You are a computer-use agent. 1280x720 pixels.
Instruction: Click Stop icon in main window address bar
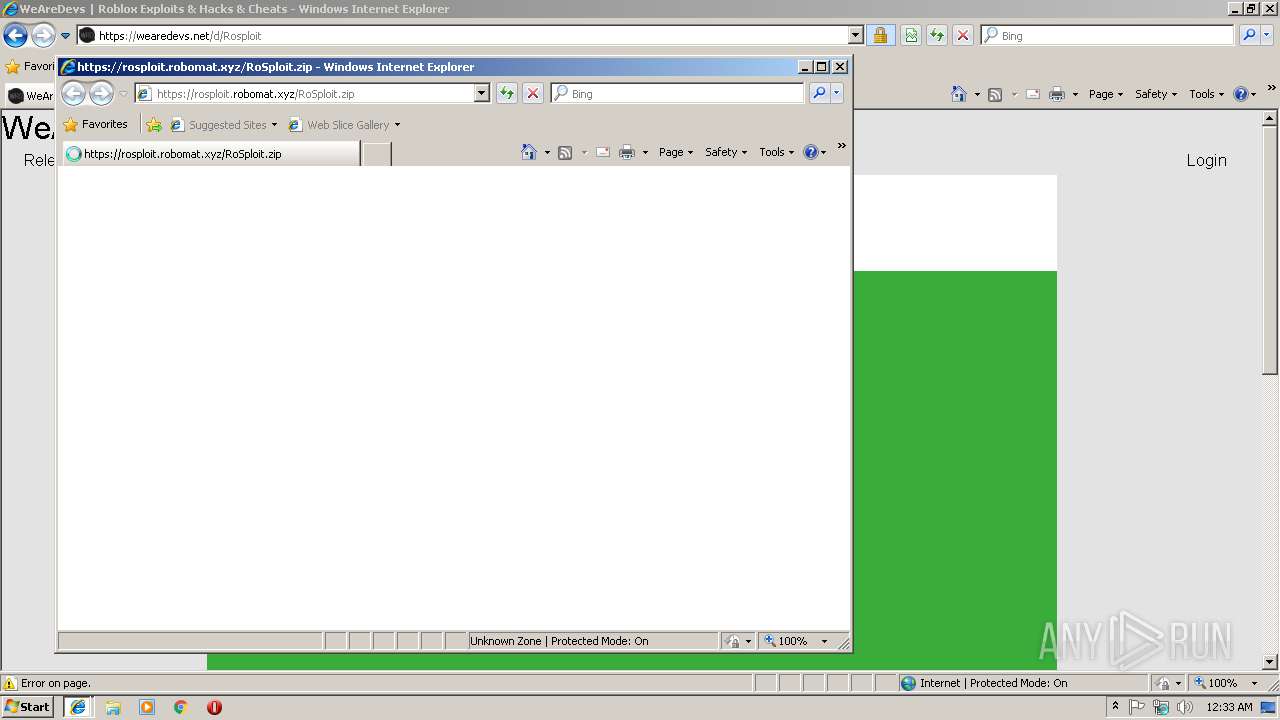963,35
